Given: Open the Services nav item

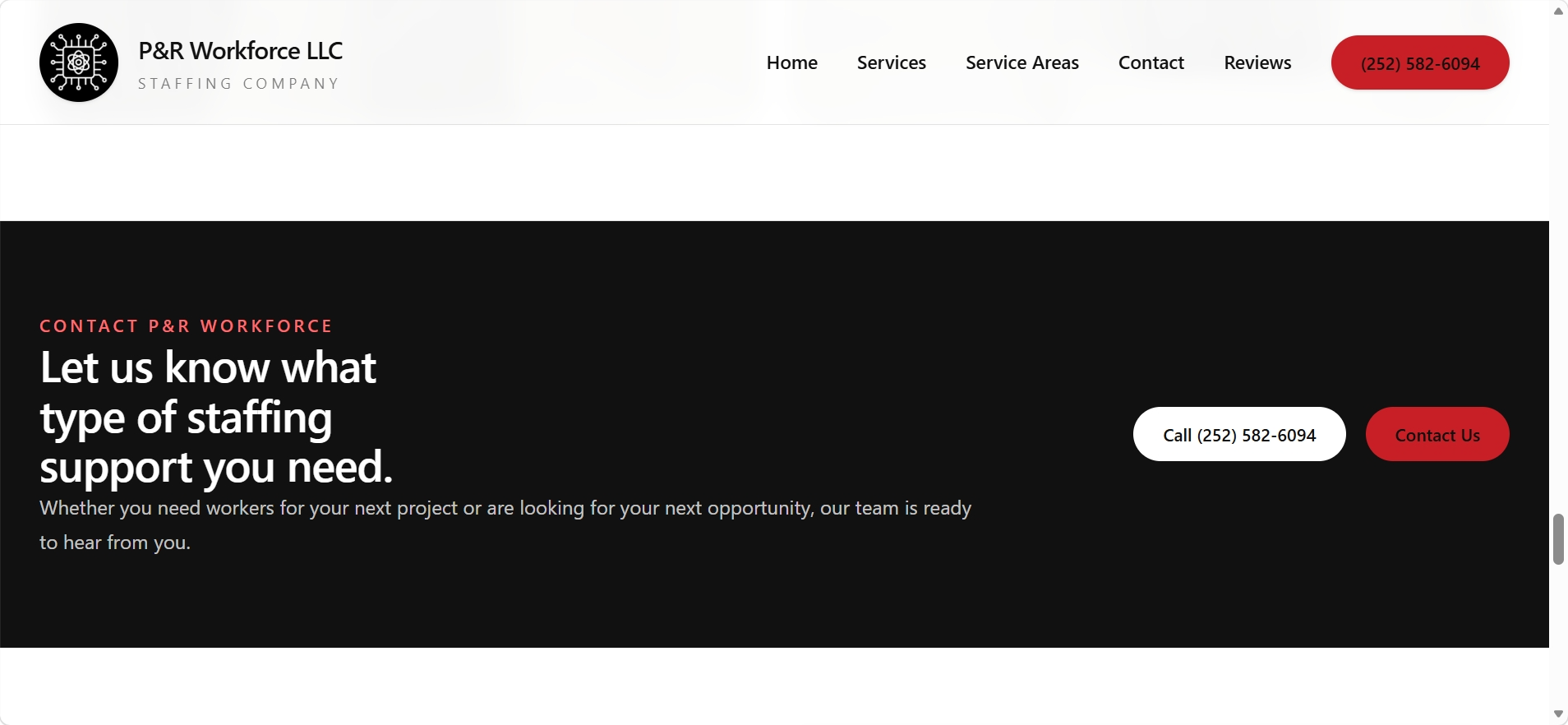Looking at the screenshot, I should [x=891, y=62].
